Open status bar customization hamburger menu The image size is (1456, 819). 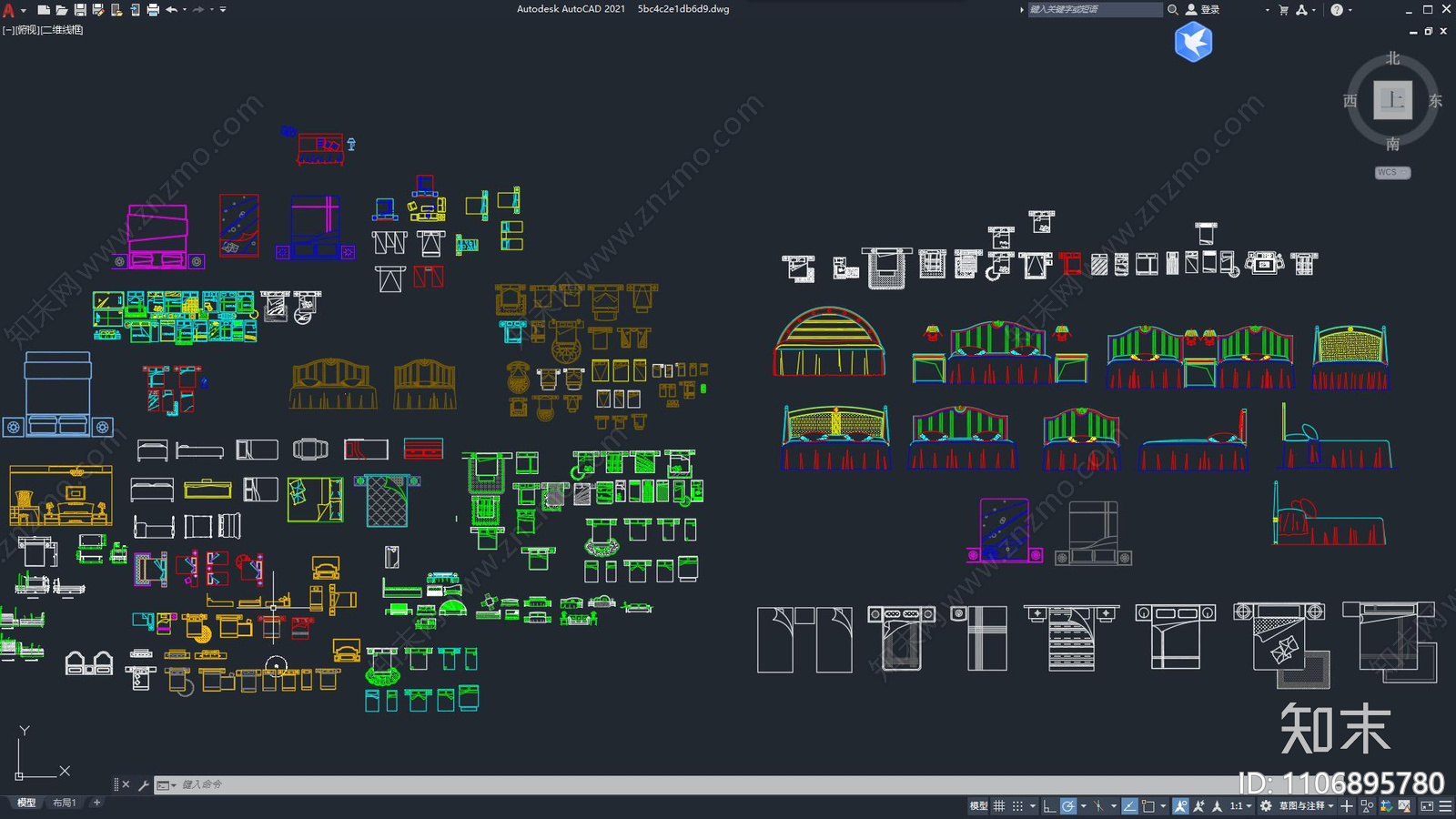tap(1445, 806)
